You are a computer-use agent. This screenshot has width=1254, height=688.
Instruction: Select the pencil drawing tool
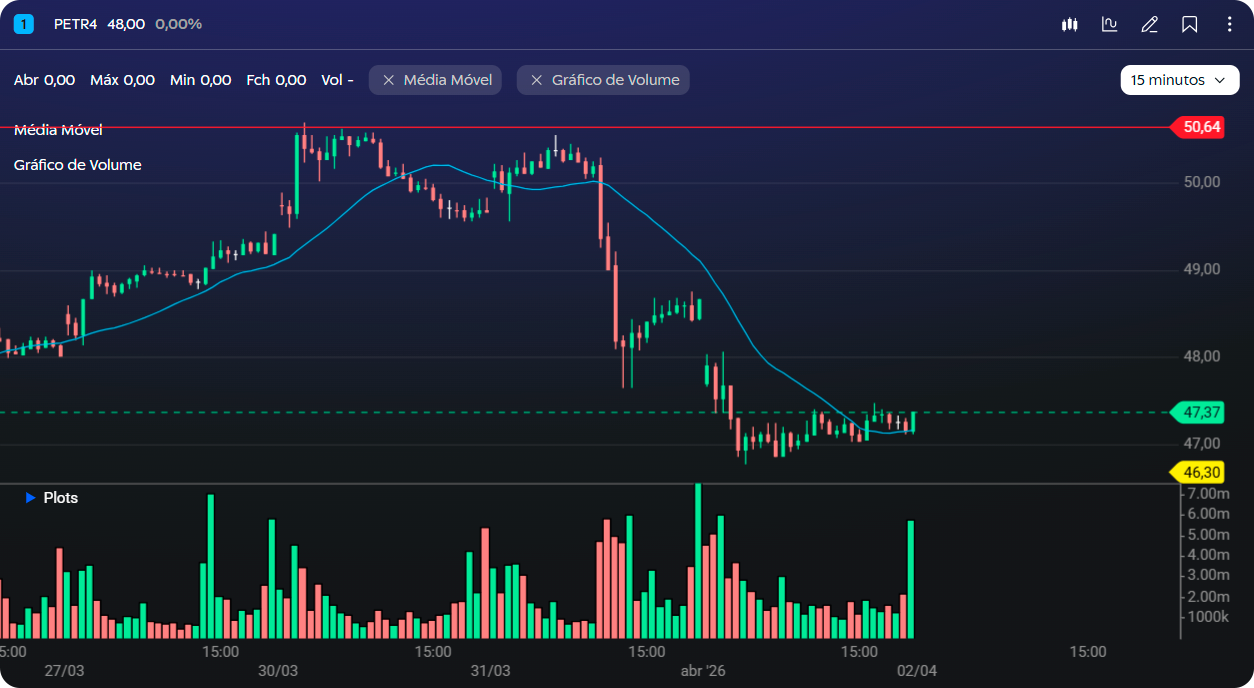tap(1149, 24)
